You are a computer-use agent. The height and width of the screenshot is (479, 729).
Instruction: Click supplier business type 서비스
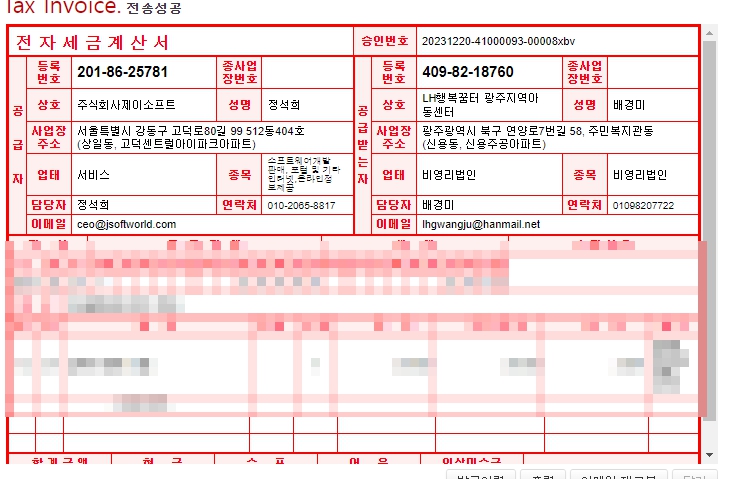(93, 175)
